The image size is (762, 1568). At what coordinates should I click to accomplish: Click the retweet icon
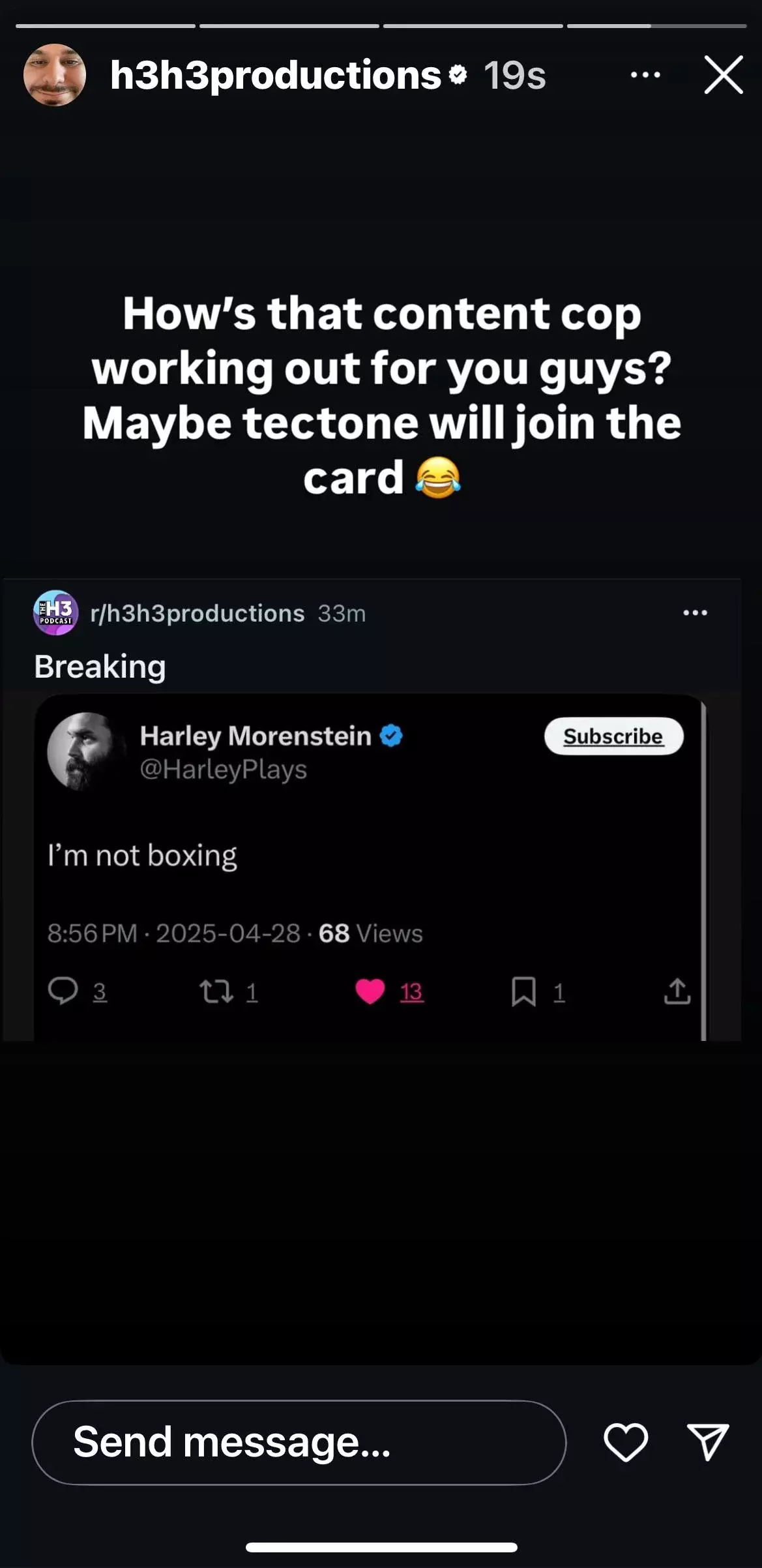click(216, 991)
